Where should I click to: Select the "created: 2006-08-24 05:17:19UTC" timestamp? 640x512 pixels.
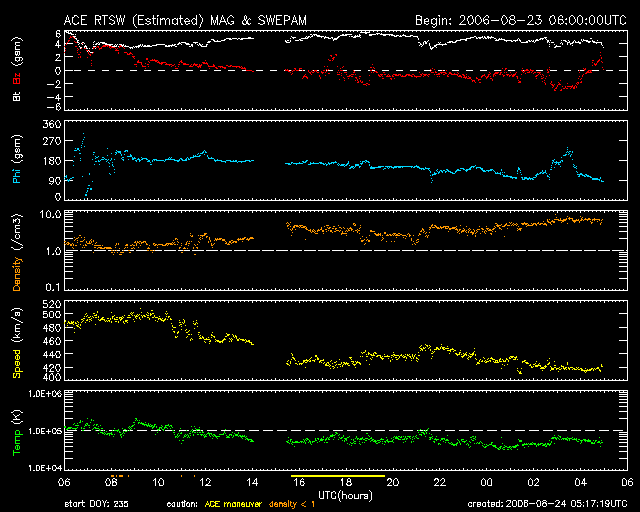[x=547, y=504]
